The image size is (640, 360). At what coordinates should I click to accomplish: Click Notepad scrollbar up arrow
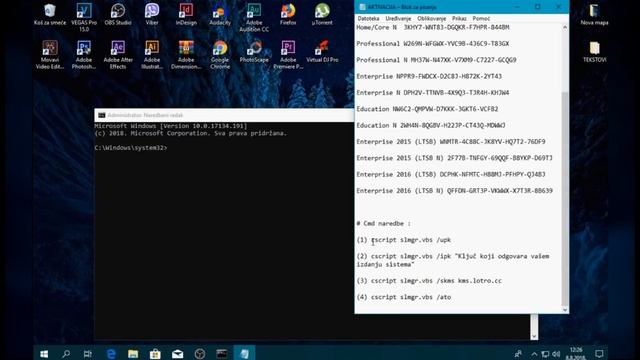(x=565, y=27)
